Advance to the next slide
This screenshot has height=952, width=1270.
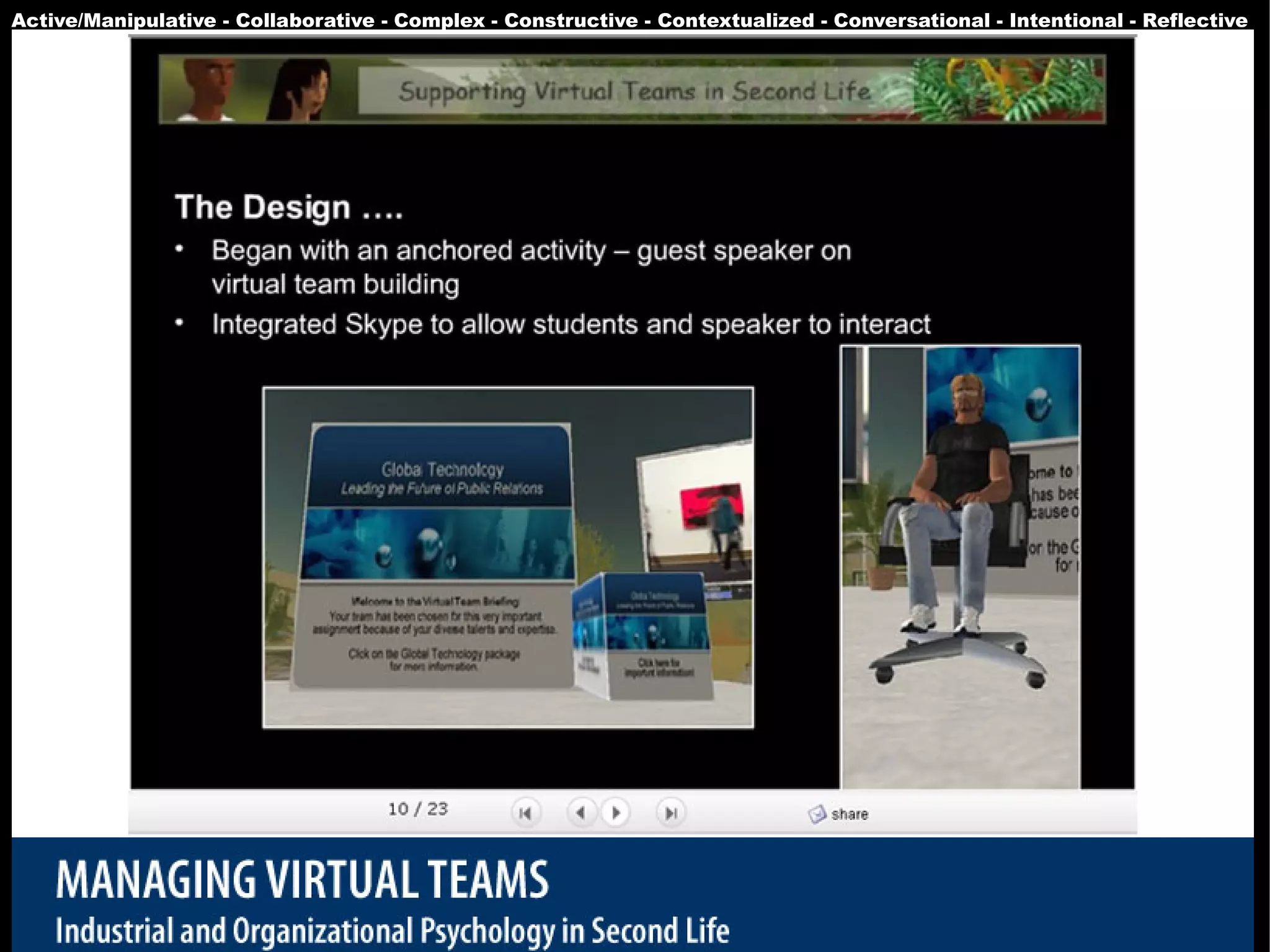pos(616,812)
